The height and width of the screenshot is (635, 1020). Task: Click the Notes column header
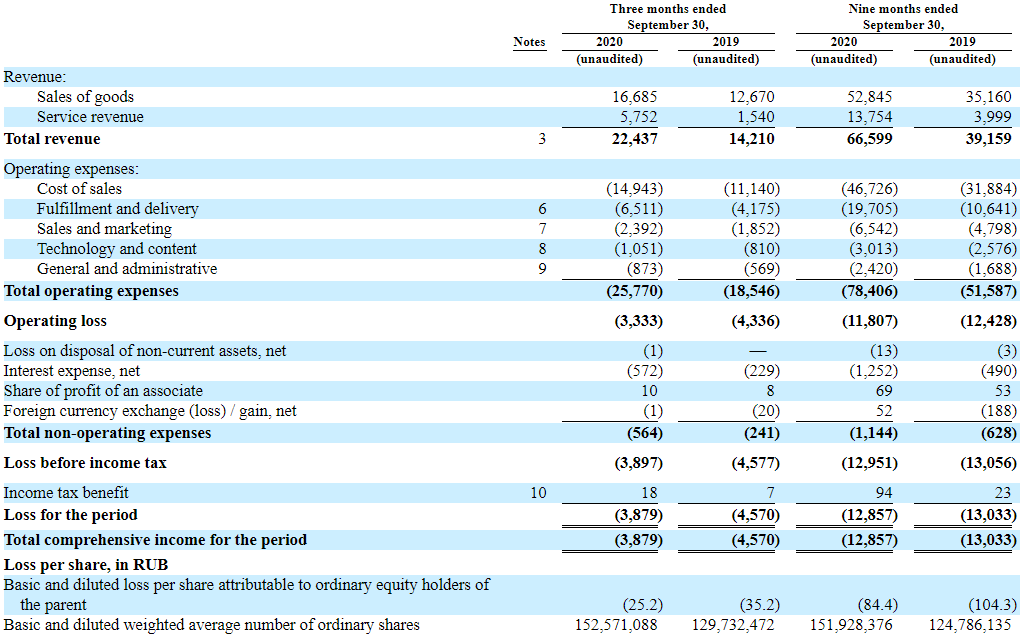pos(529,42)
